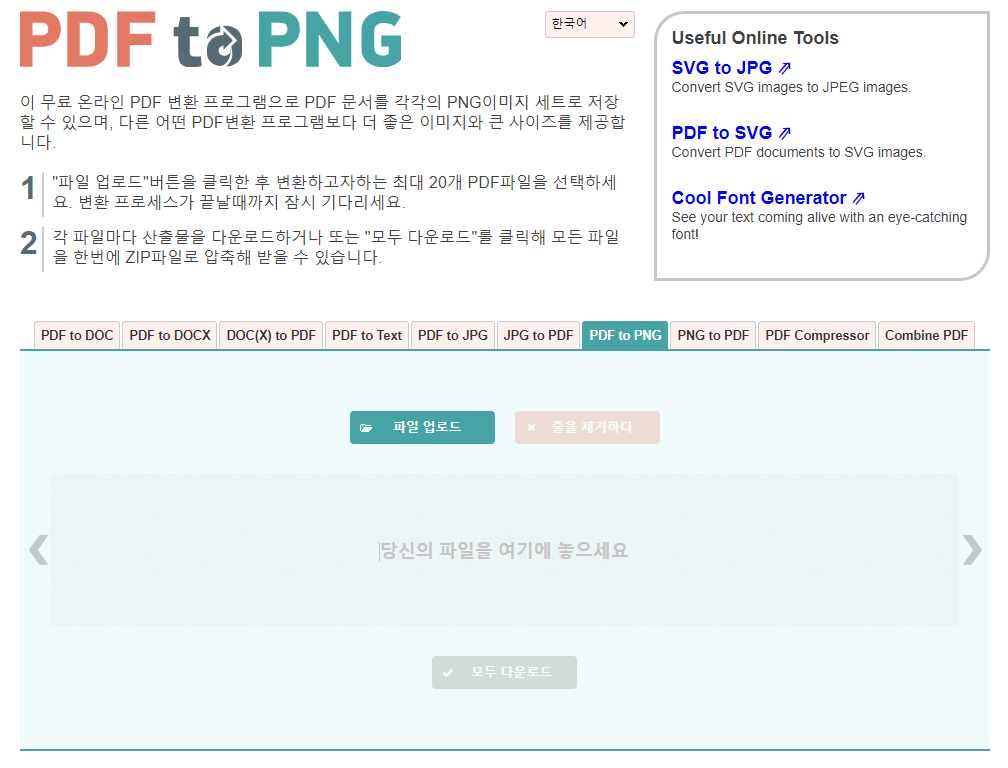Switch to the DOC(X) to PDF tab
1008x768 pixels.
(271, 335)
